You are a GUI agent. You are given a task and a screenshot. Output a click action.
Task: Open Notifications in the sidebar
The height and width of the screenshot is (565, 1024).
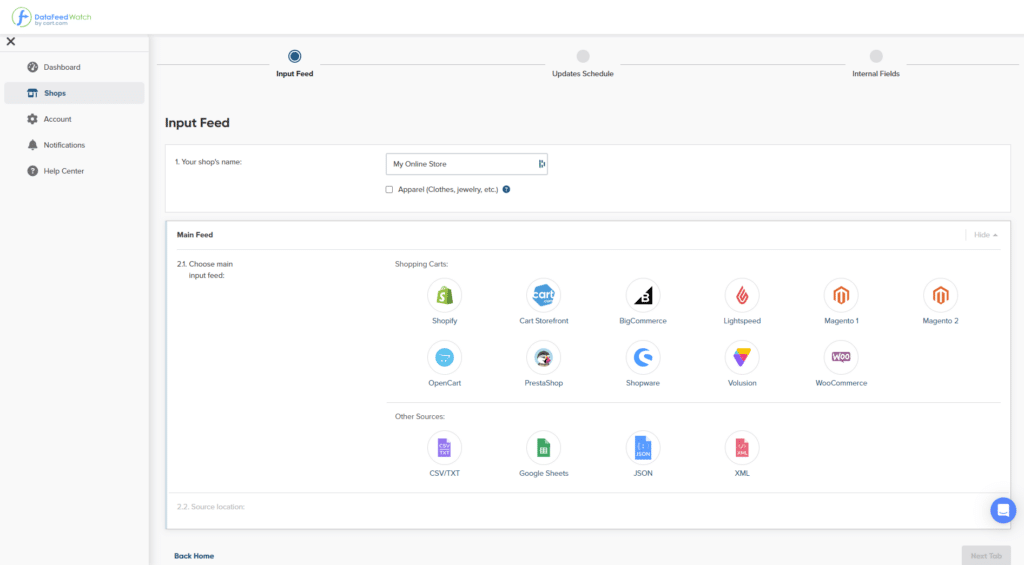click(74, 145)
